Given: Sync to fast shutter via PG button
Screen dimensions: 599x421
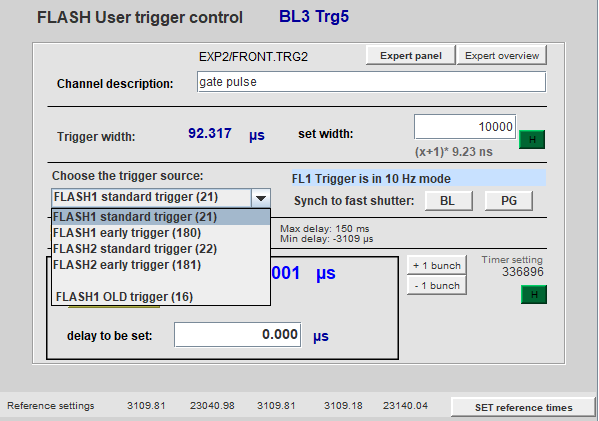Looking at the screenshot, I should click(508, 201).
